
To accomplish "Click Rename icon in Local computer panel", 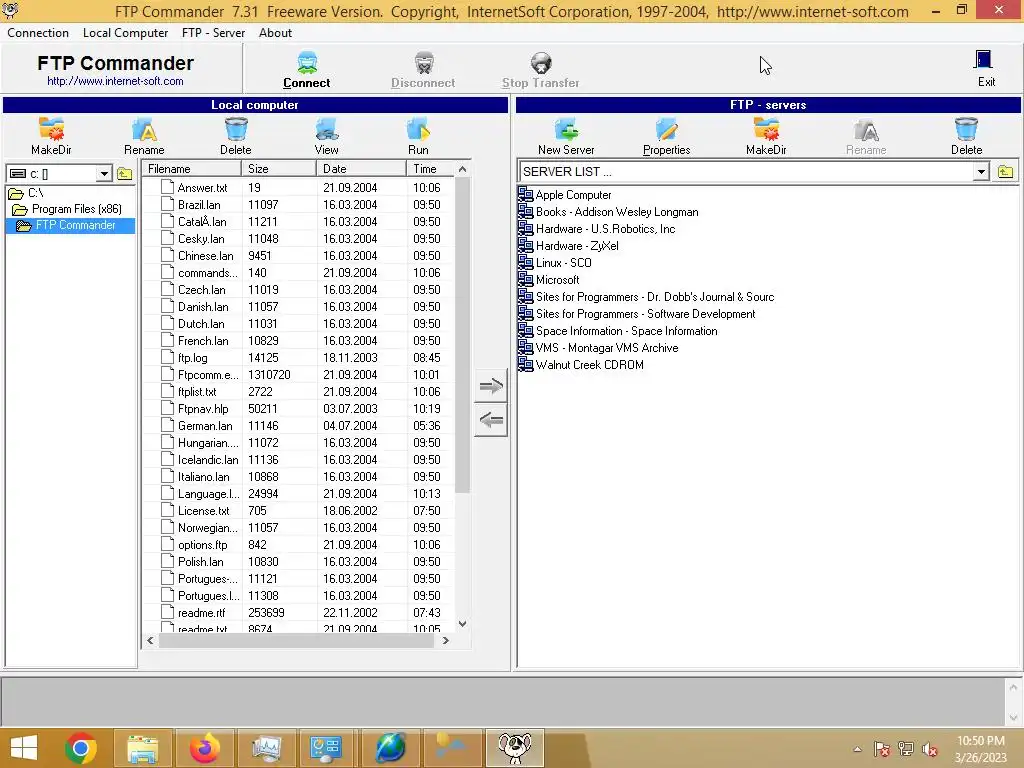I will pyautogui.click(x=144, y=129).
